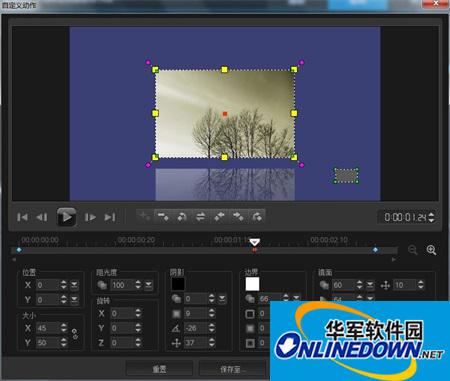The width and height of the screenshot is (450, 381).
Task: Open the shadow opacity ease dropdown
Action: [222, 299]
